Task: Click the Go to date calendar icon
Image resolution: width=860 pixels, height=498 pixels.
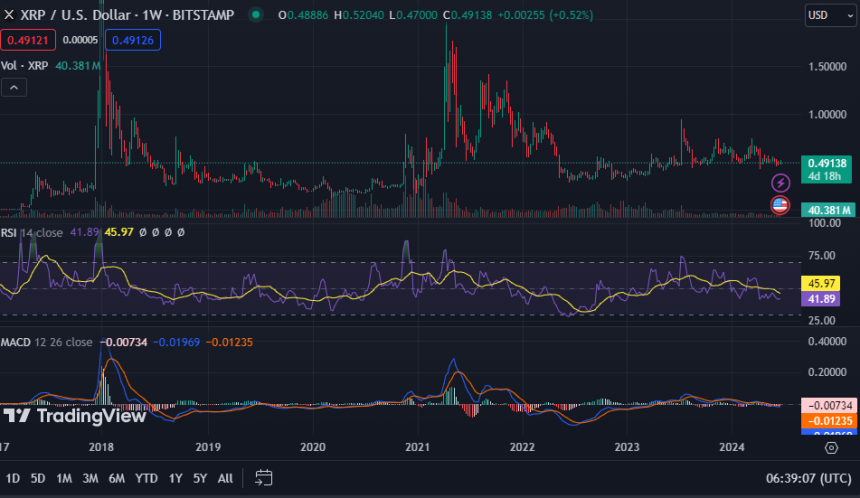Action: [264, 477]
